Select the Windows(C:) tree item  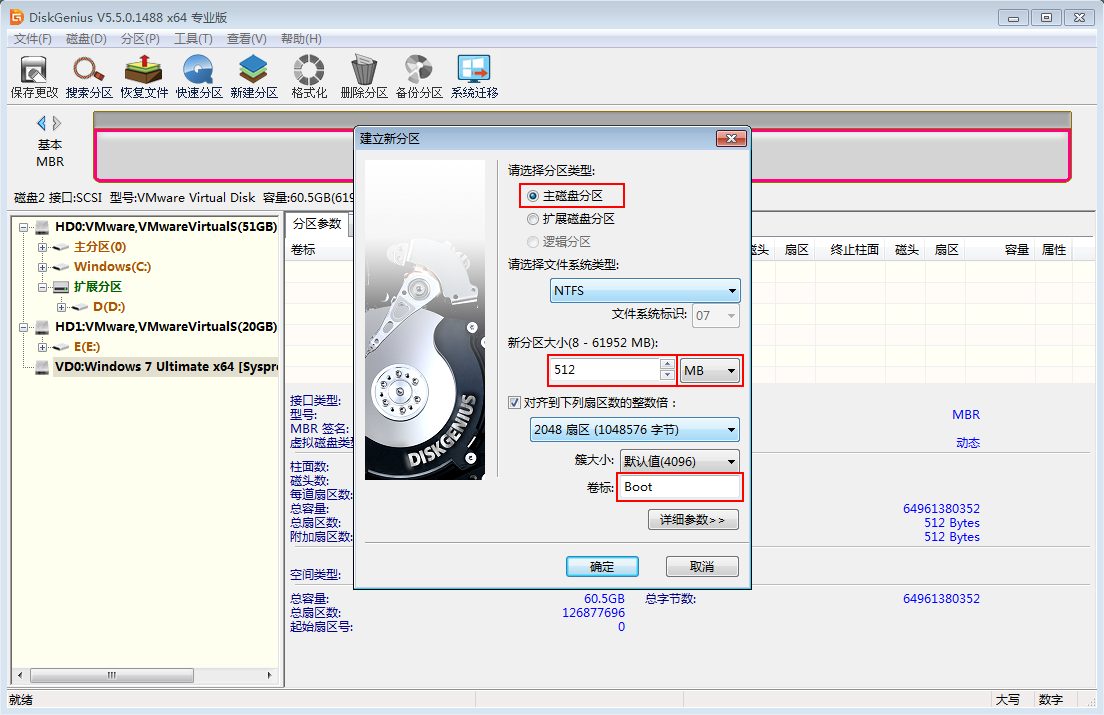point(112,267)
